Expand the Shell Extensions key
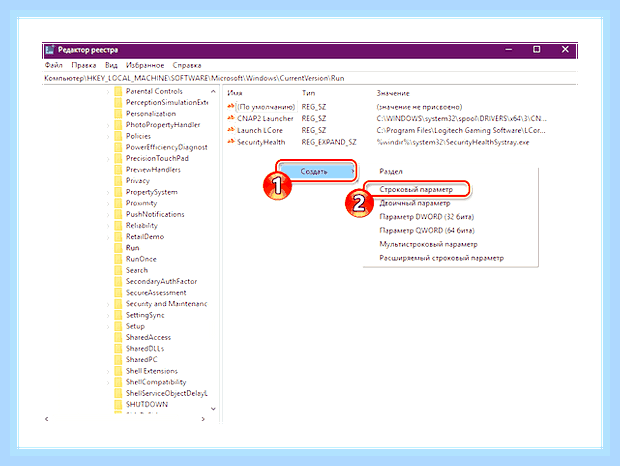This screenshot has height=466, width=620. pyautogui.click(x=108, y=372)
